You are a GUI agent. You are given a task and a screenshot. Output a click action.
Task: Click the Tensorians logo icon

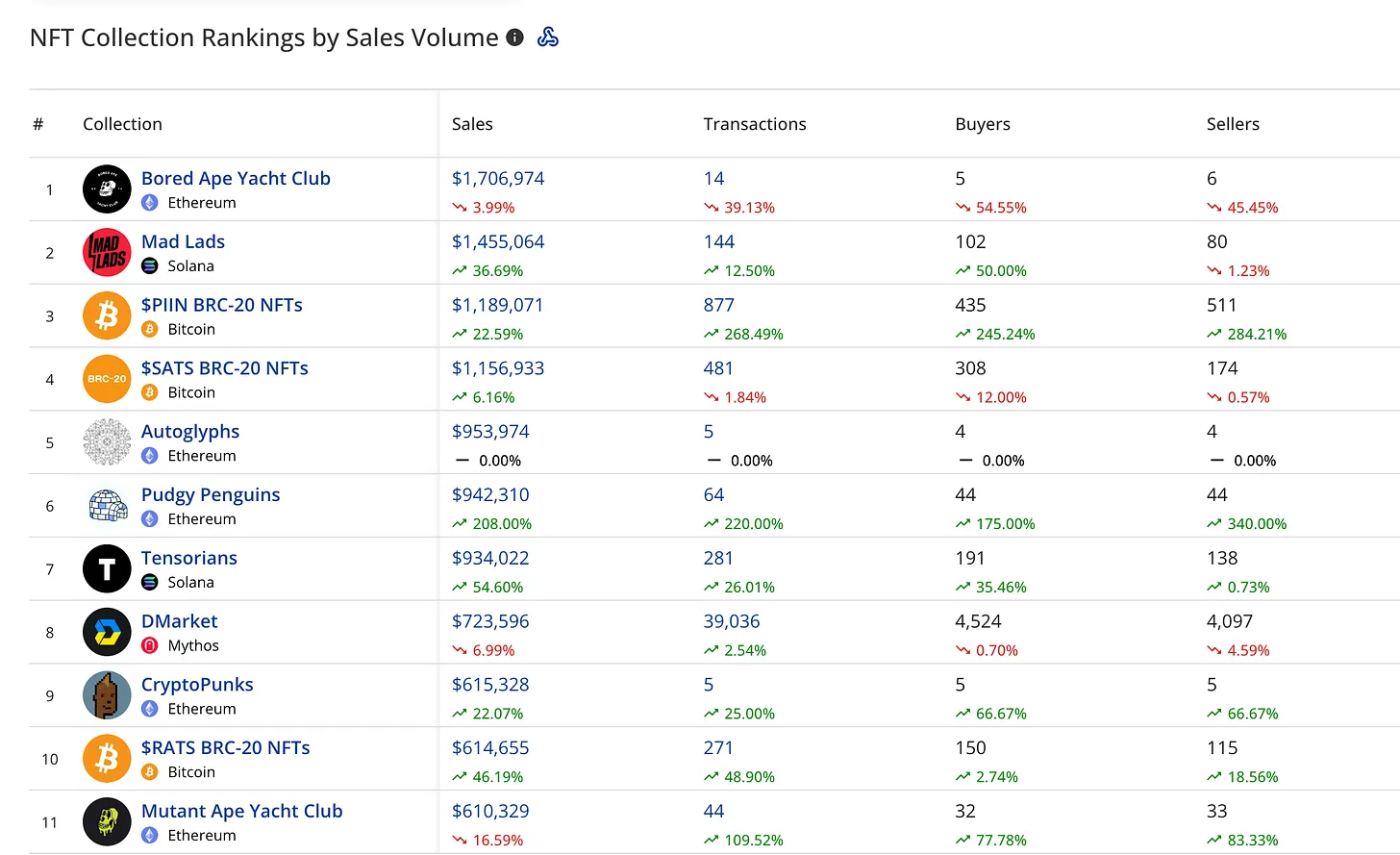[107, 569]
